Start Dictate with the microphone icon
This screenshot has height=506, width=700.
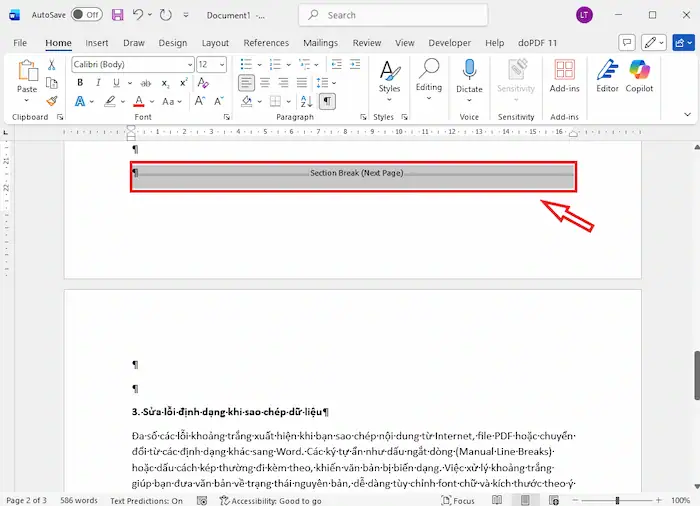click(x=469, y=76)
